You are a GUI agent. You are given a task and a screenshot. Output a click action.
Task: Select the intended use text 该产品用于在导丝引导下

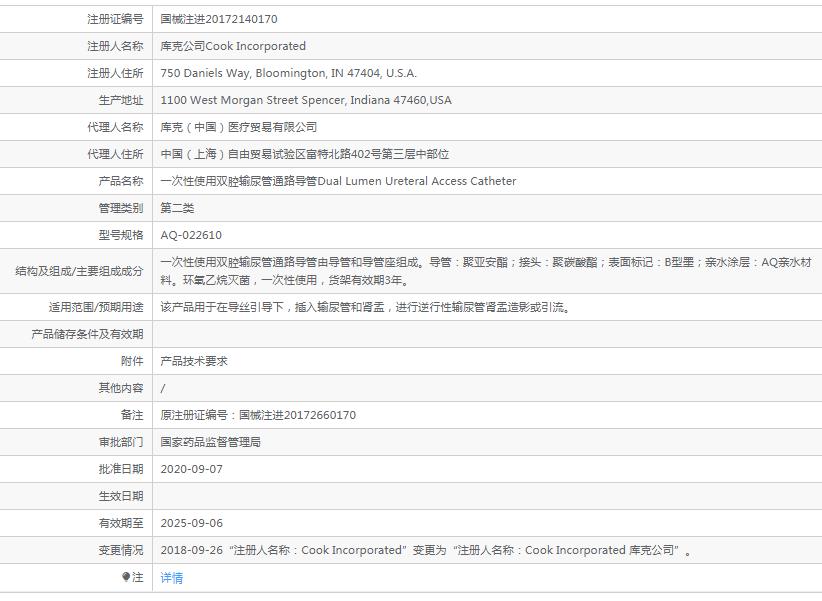pyautogui.click(x=365, y=307)
